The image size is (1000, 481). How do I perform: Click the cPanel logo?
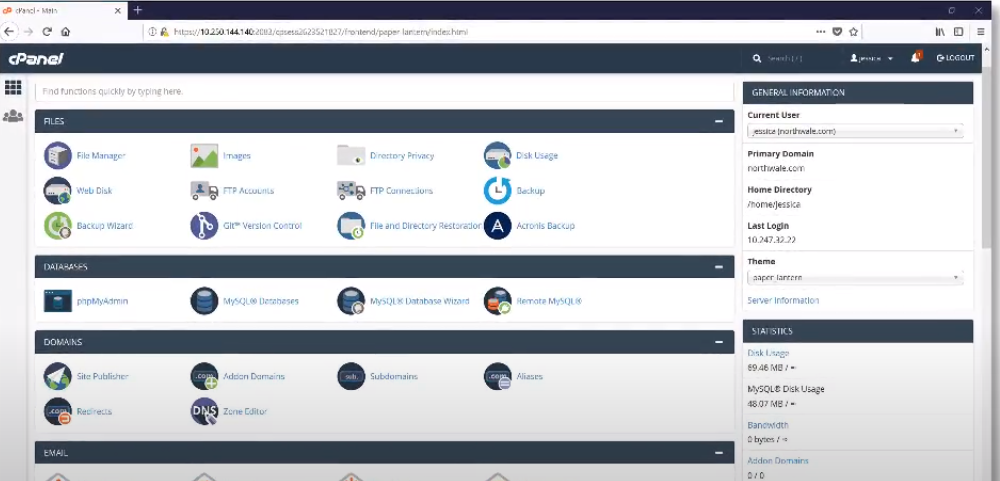[36, 59]
